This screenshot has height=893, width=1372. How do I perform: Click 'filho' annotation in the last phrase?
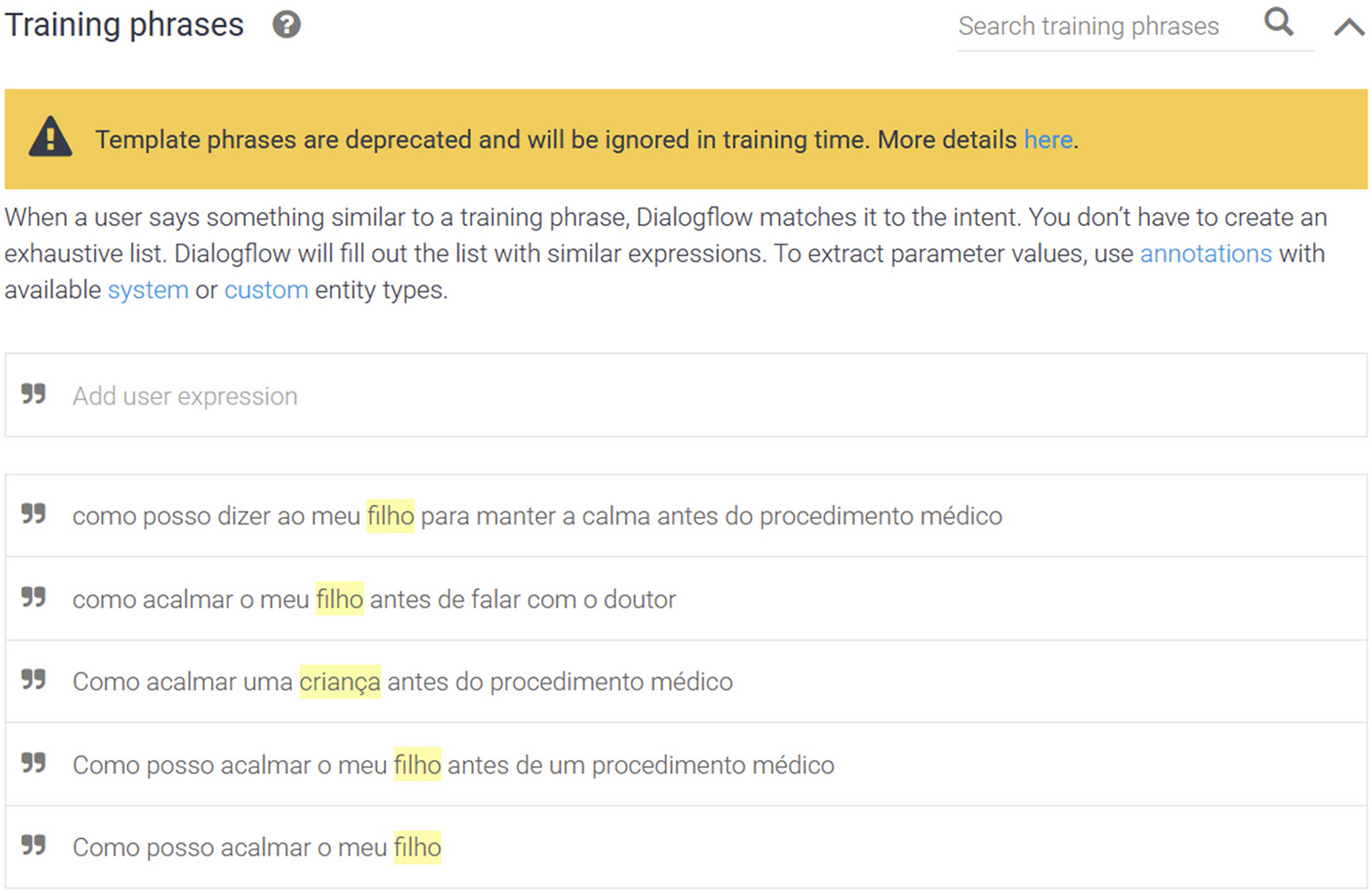[417, 847]
